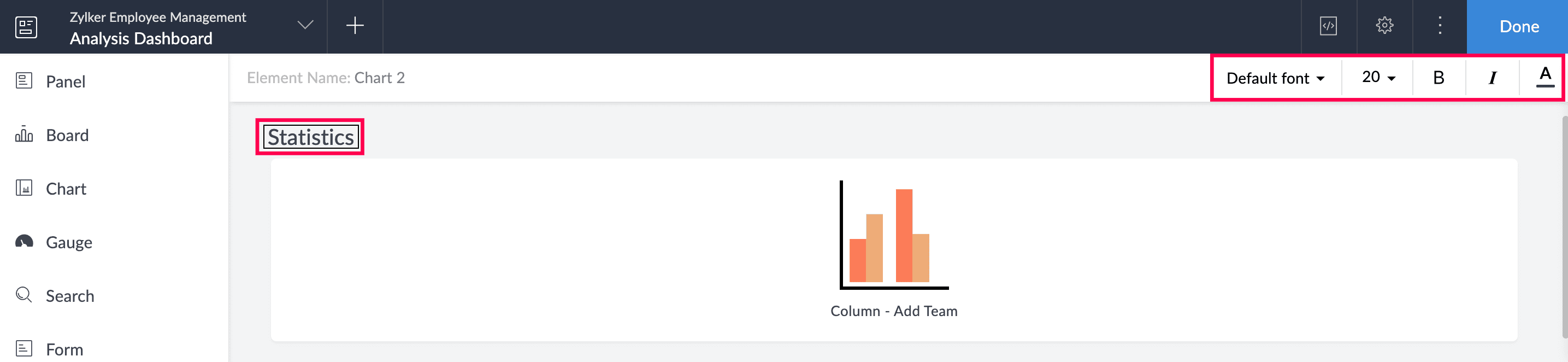Screen dimensions: 1568x362
Task: Open the embed code icon
Action: 1328,26
